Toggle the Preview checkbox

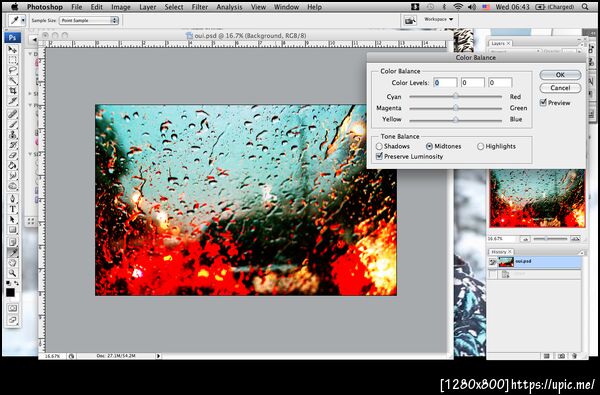pos(543,103)
